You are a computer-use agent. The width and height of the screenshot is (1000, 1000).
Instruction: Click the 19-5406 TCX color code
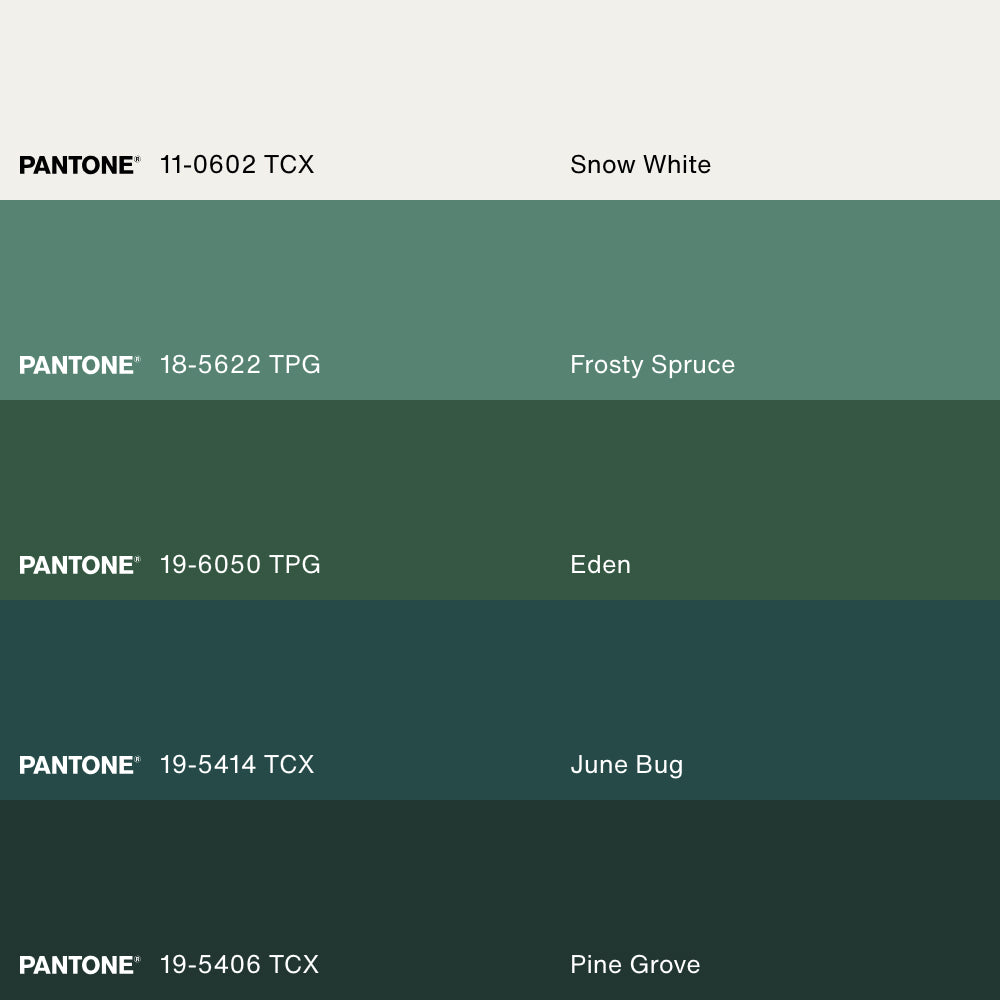[x=239, y=965]
